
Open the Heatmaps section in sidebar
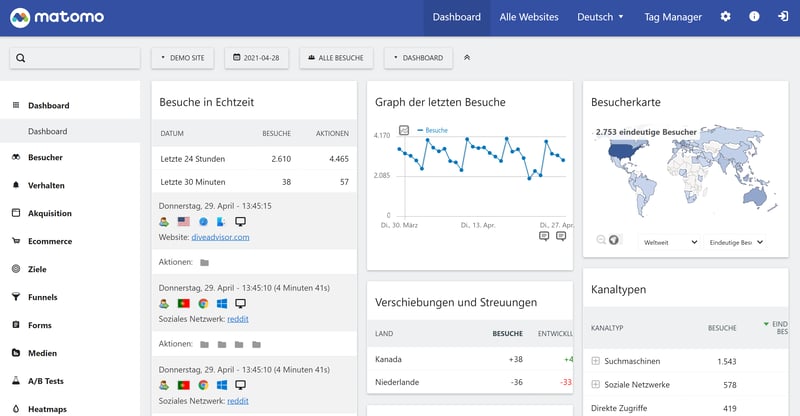tap(48, 409)
